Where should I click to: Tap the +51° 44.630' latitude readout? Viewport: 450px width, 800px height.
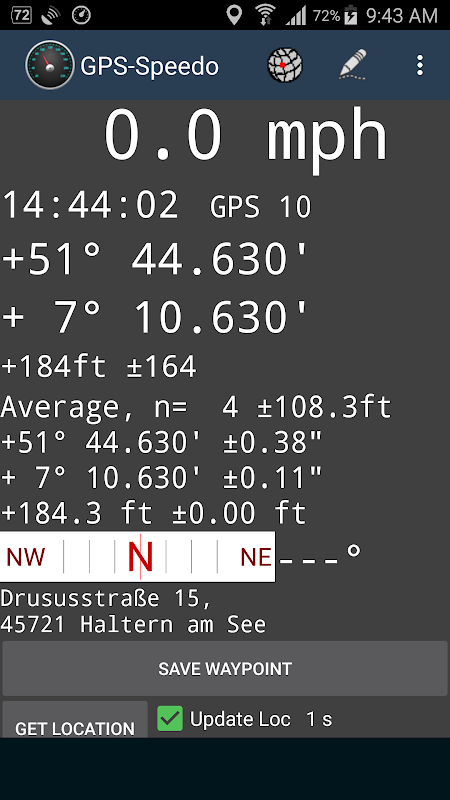[155, 259]
